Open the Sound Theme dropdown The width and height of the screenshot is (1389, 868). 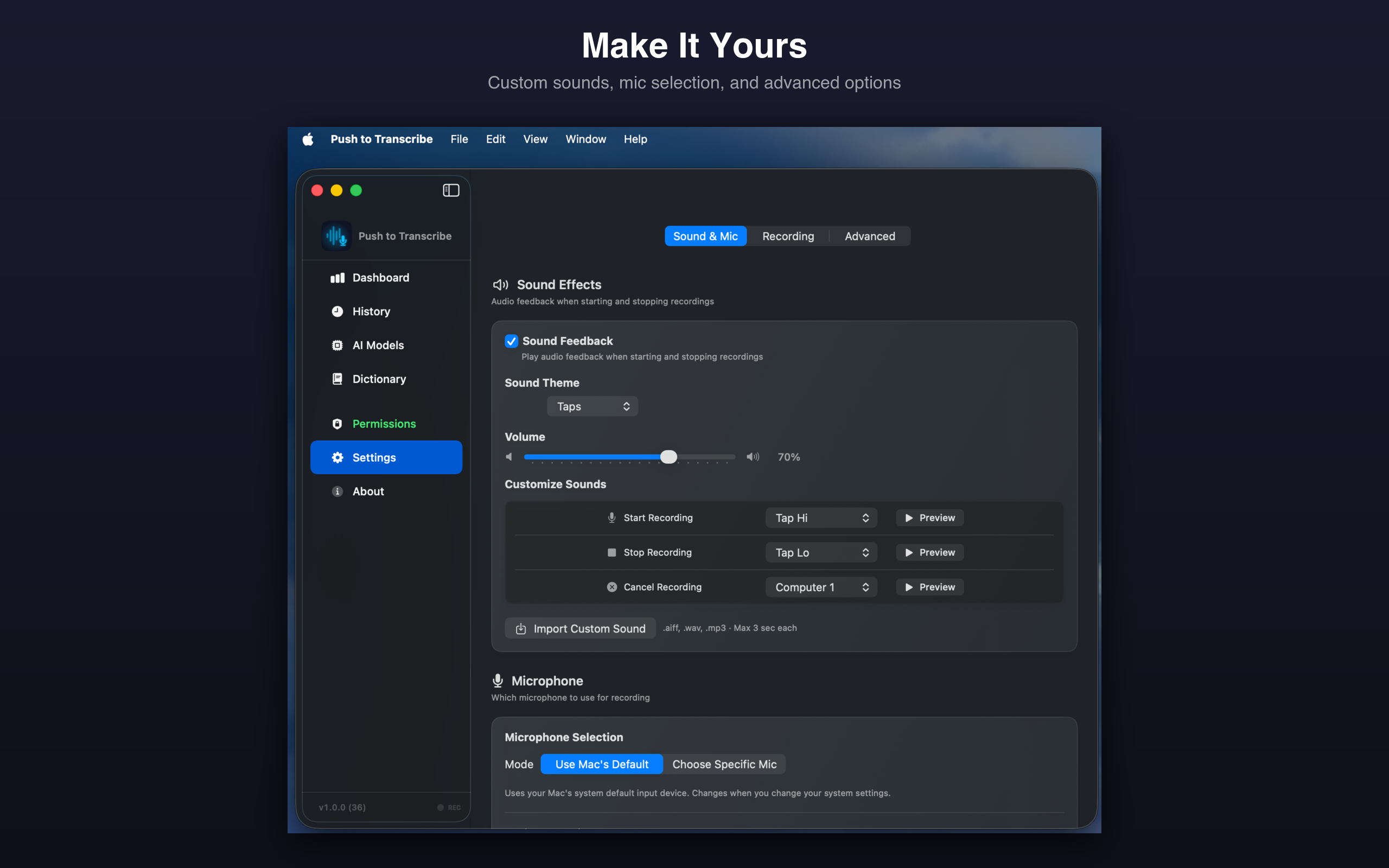pyautogui.click(x=592, y=406)
